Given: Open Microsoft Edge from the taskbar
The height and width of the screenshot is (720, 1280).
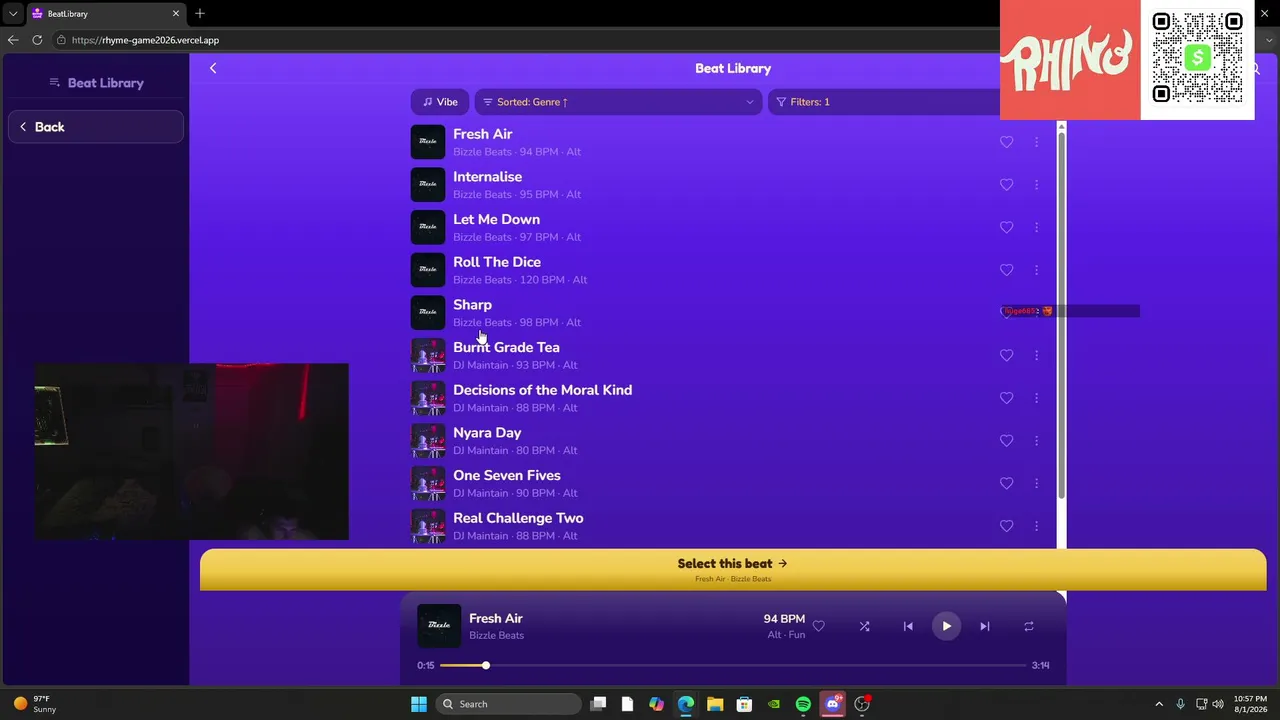Looking at the screenshot, I should tap(686, 704).
